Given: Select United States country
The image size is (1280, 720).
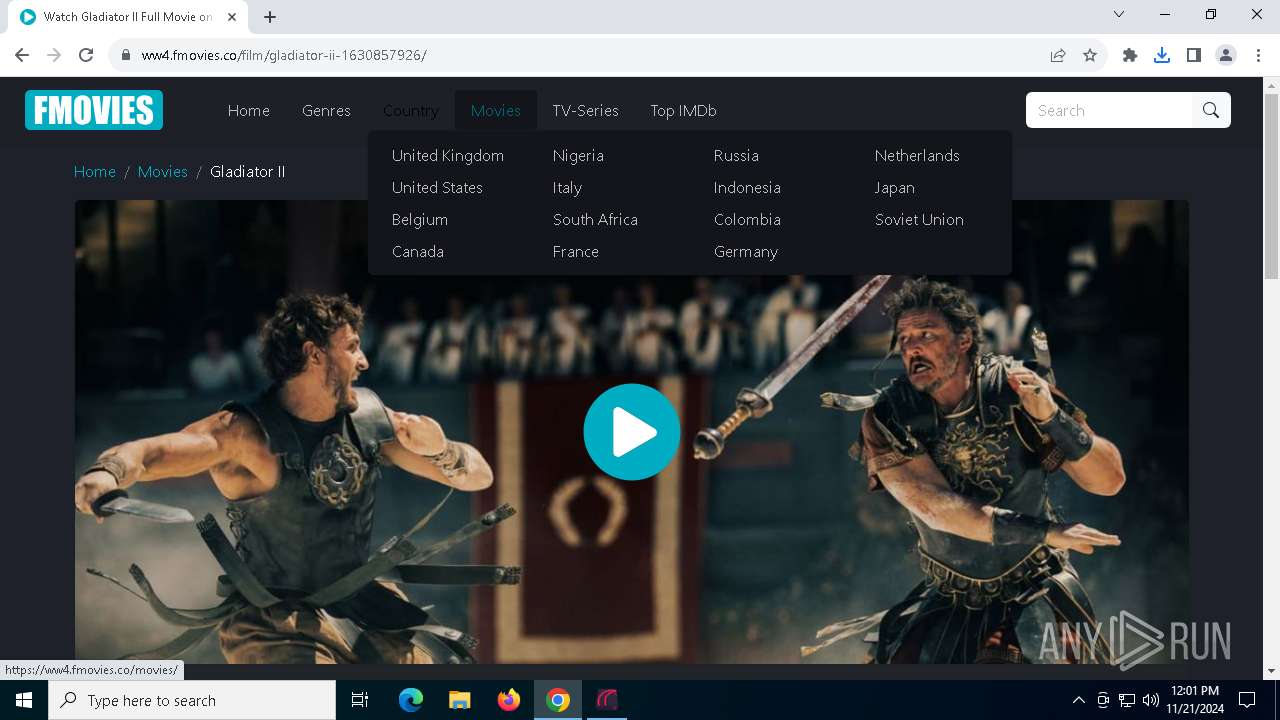Looking at the screenshot, I should click(437, 187).
